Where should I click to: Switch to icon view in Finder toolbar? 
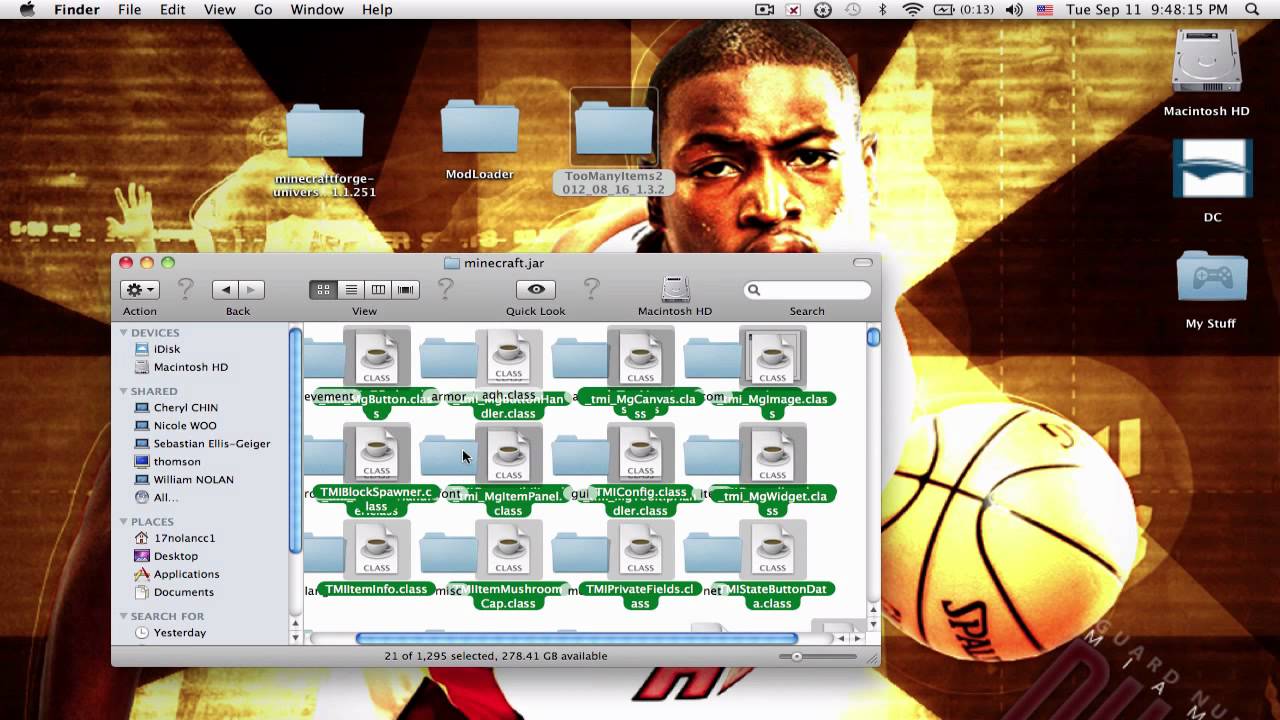coord(323,289)
